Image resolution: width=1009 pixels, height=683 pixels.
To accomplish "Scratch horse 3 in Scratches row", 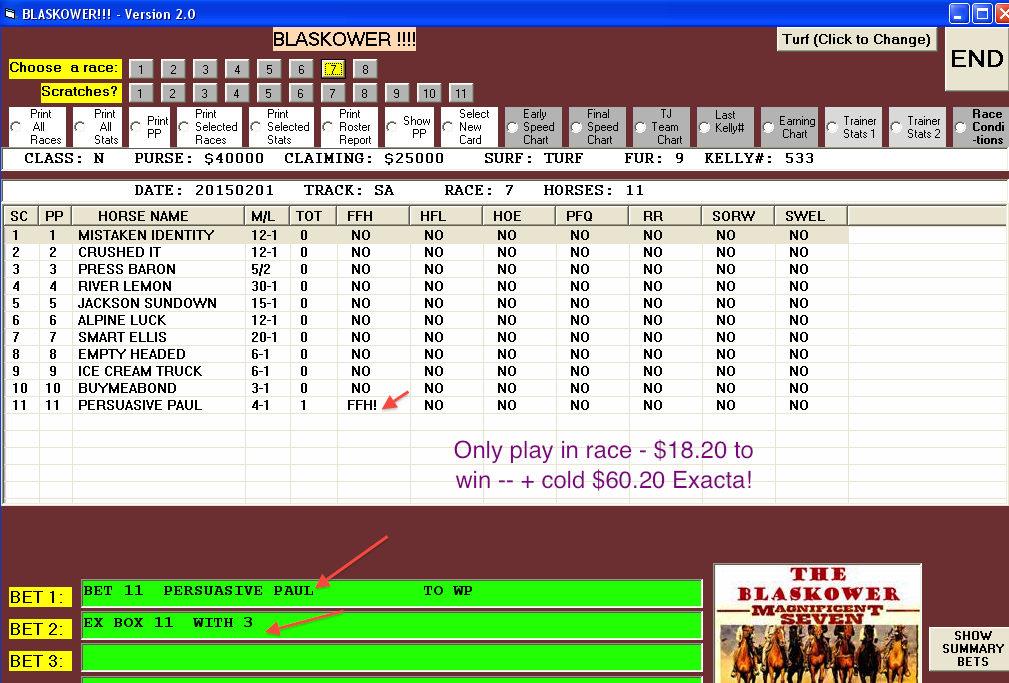I will [205, 93].
